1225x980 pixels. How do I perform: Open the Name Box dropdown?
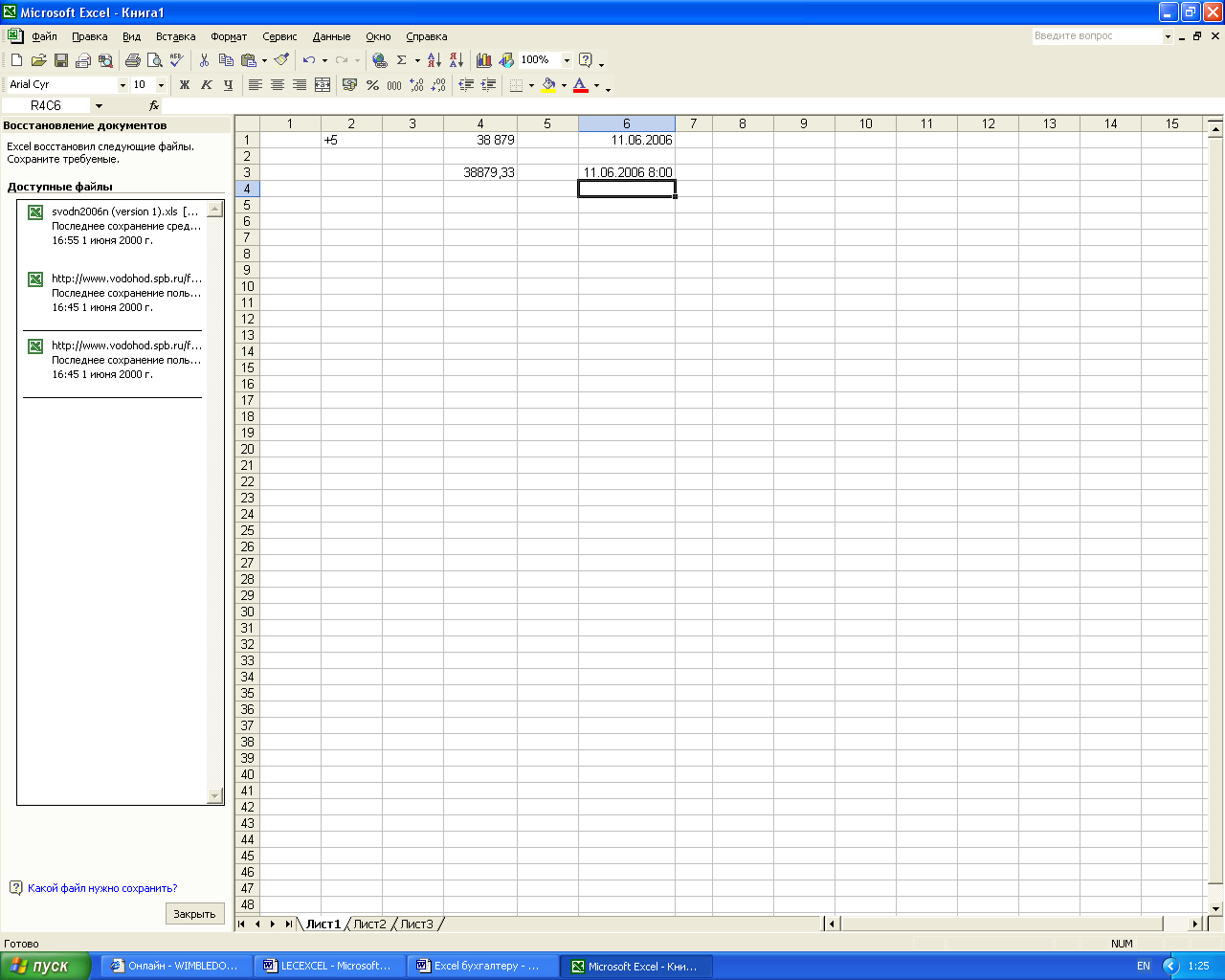[99, 106]
